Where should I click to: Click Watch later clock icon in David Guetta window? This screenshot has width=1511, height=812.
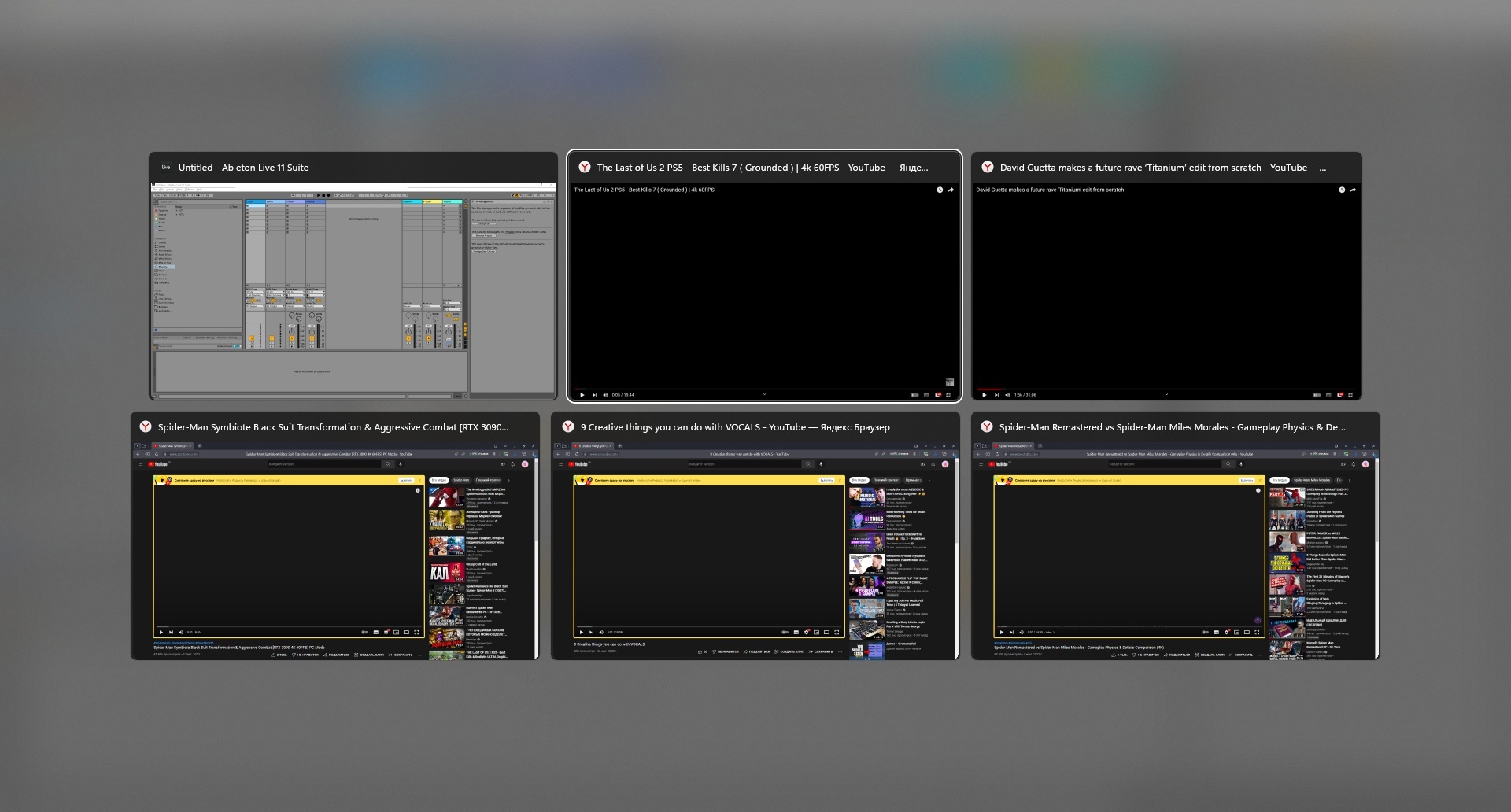click(x=1342, y=190)
